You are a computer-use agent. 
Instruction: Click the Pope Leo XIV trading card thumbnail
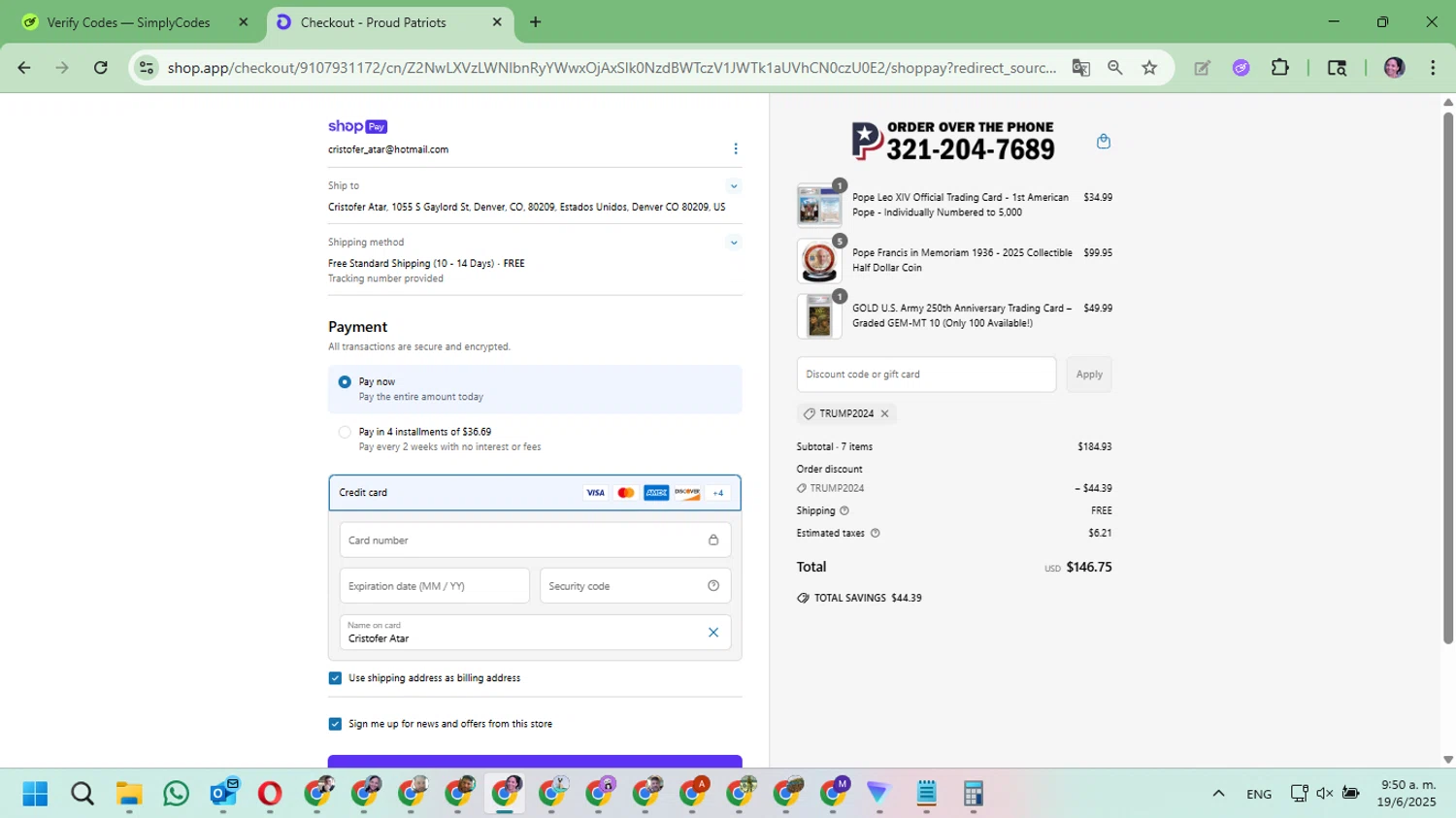click(819, 205)
